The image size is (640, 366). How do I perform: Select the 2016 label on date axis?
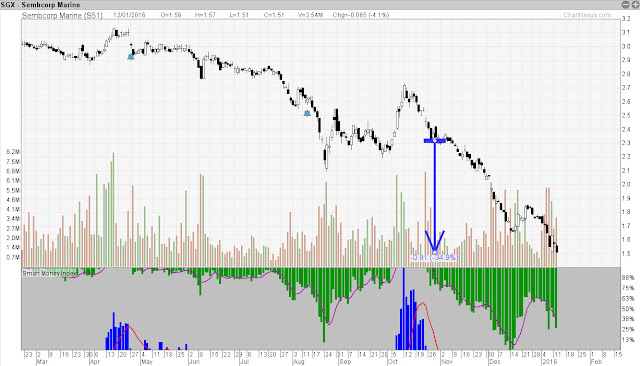pyautogui.click(x=549, y=362)
